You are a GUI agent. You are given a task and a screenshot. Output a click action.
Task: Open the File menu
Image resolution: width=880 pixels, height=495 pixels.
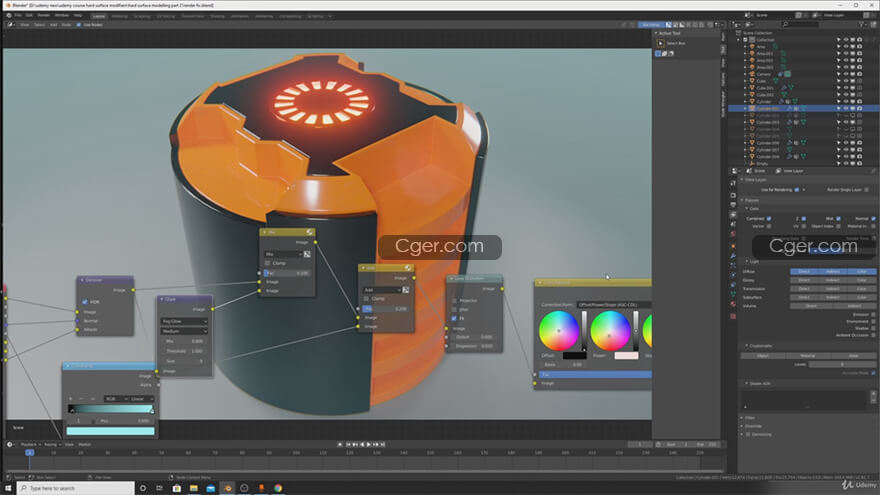[18, 16]
